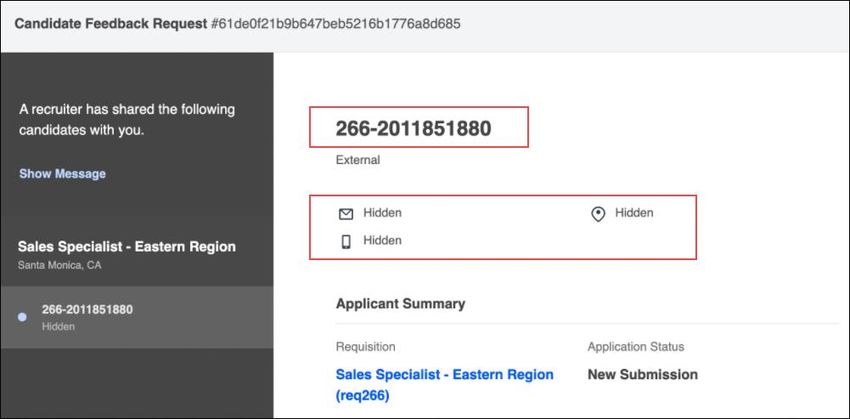
Task: Click the Hidden text next to the envelope
Action: point(382,213)
